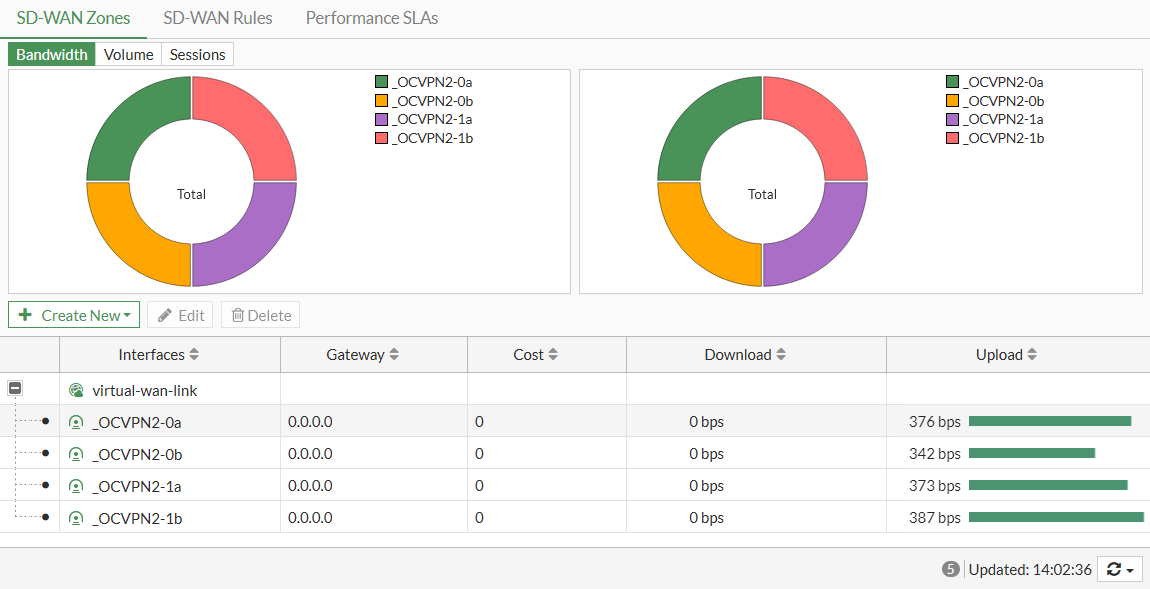Open the Performance SLAs tab
Image resolution: width=1150 pixels, height=589 pixels.
click(x=371, y=18)
